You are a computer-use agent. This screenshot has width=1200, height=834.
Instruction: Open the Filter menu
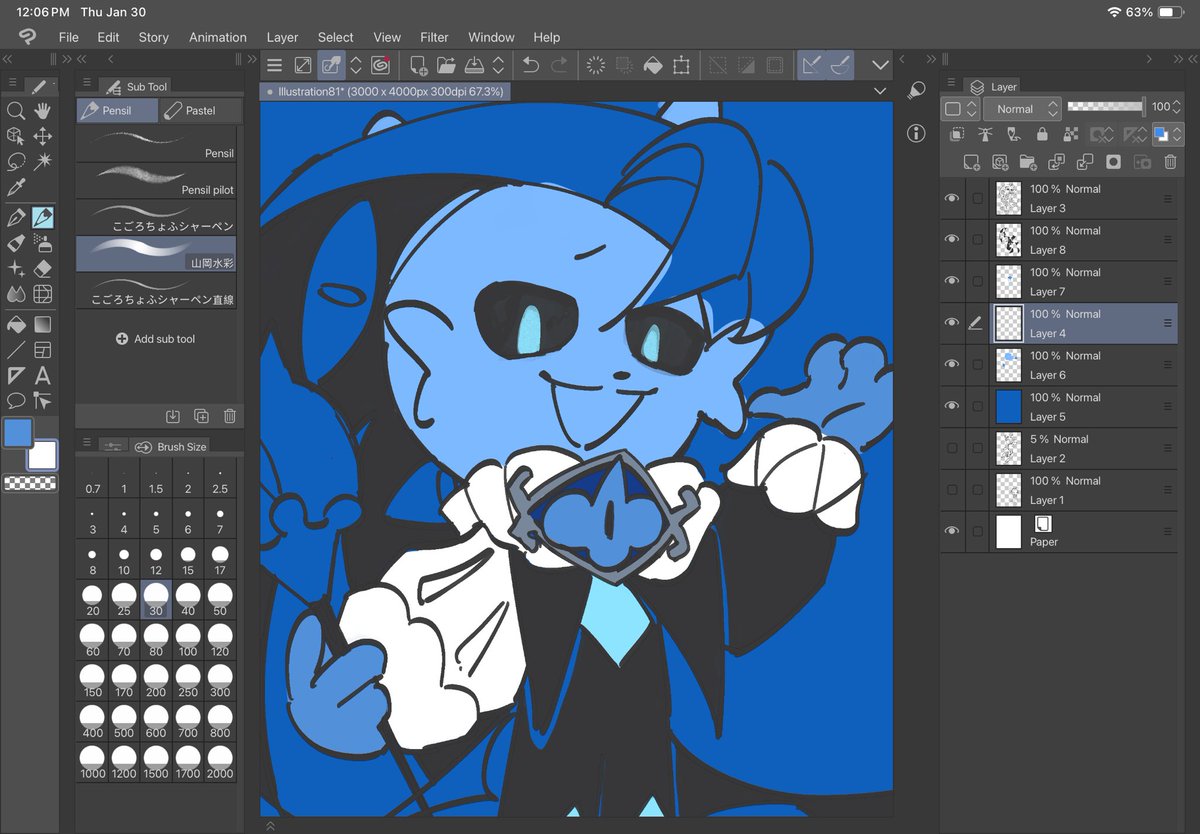(x=434, y=37)
